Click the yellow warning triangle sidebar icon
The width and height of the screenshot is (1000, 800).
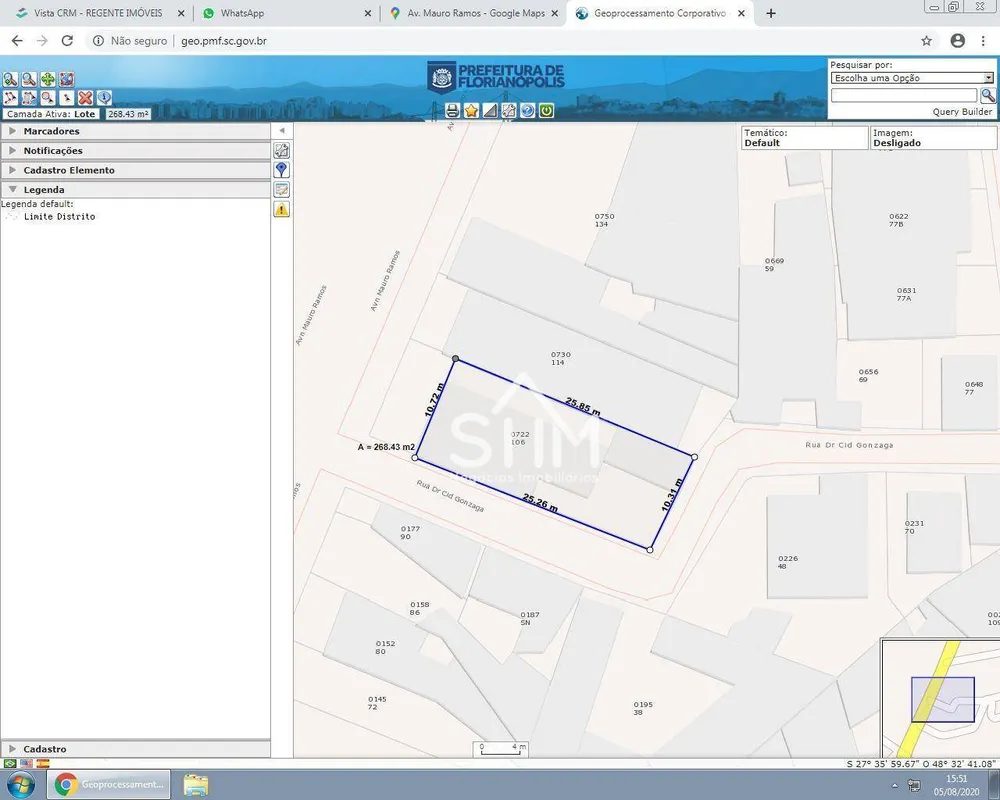[x=281, y=209]
